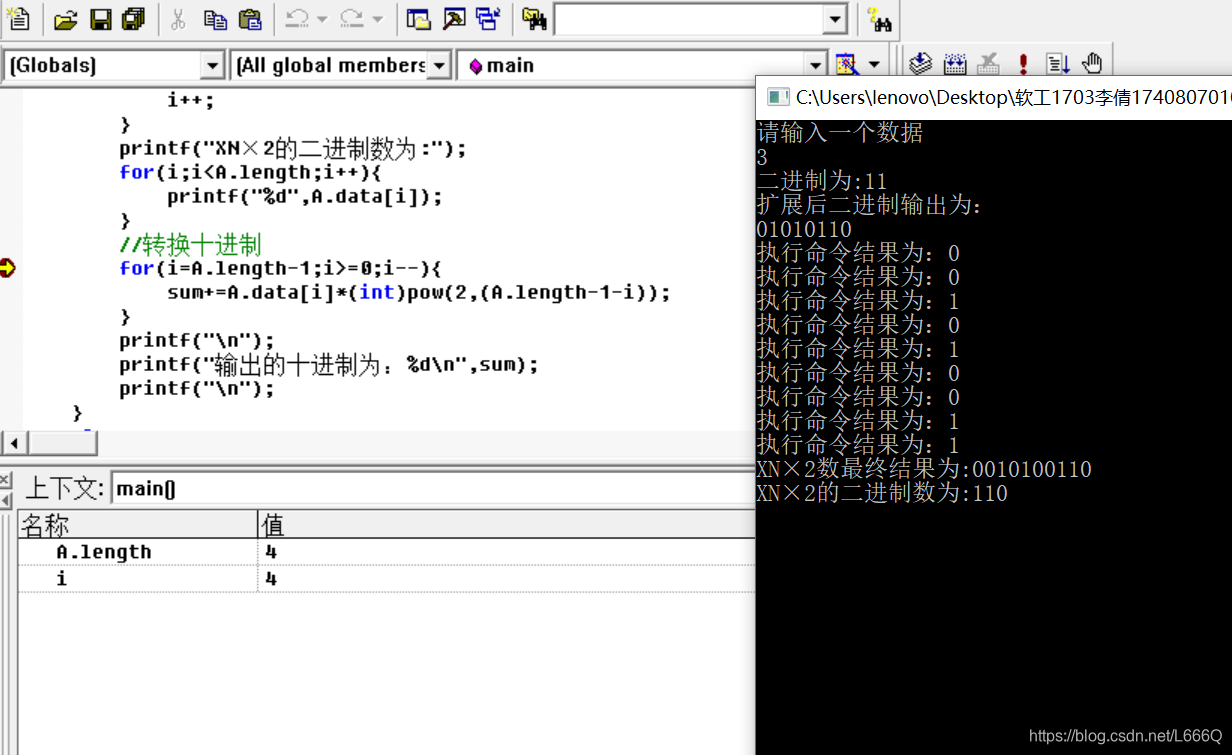The height and width of the screenshot is (755, 1232).
Task: Expand the main function dropdown
Action: click(816, 66)
